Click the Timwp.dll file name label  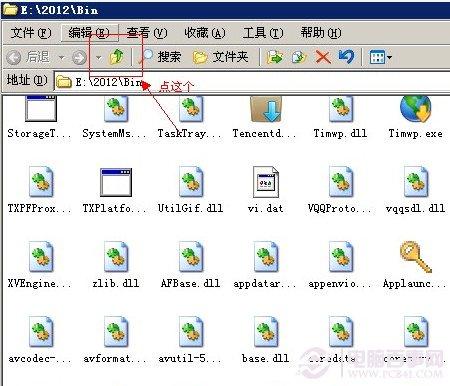pos(340,134)
